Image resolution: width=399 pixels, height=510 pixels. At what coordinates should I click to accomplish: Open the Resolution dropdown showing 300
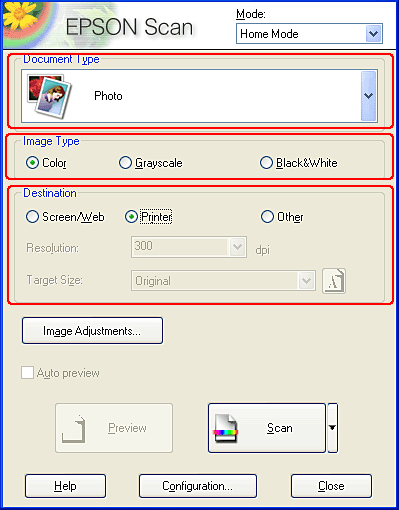pos(189,247)
